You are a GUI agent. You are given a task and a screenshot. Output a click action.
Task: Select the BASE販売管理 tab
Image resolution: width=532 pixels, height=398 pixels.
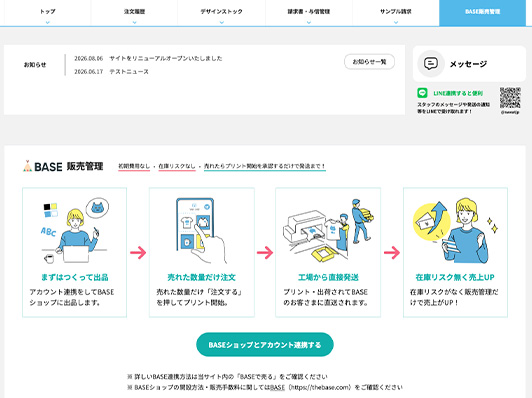coord(482,13)
